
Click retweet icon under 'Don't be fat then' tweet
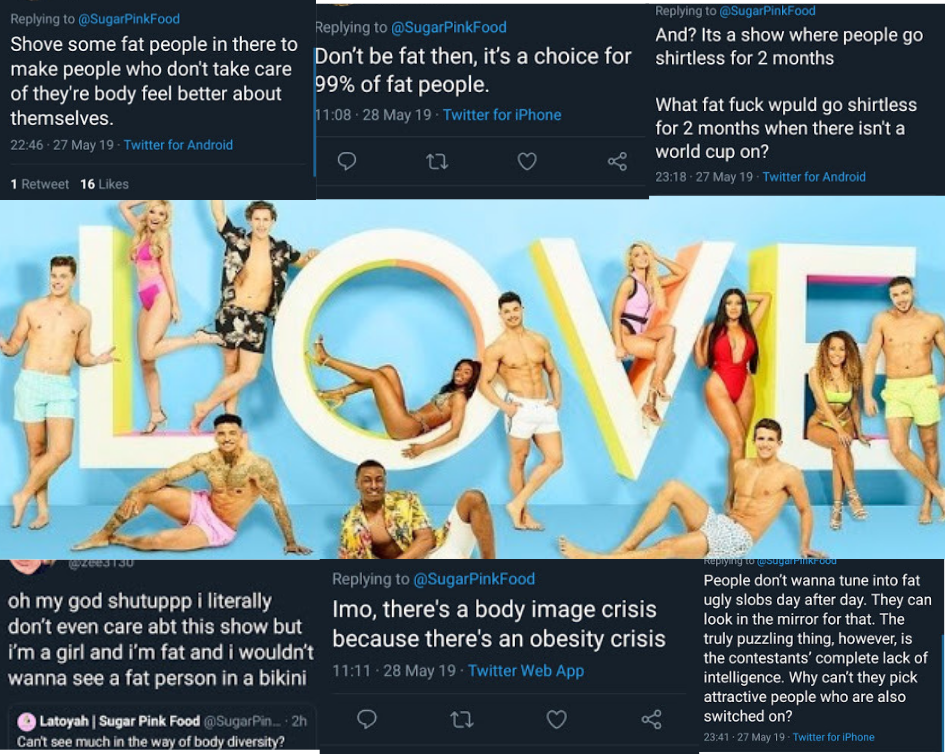coord(437,162)
